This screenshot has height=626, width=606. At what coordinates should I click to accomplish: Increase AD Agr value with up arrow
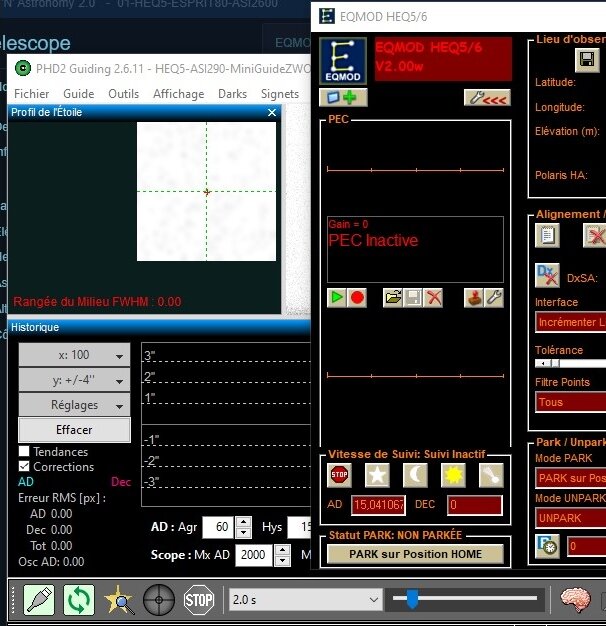[243, 522]
